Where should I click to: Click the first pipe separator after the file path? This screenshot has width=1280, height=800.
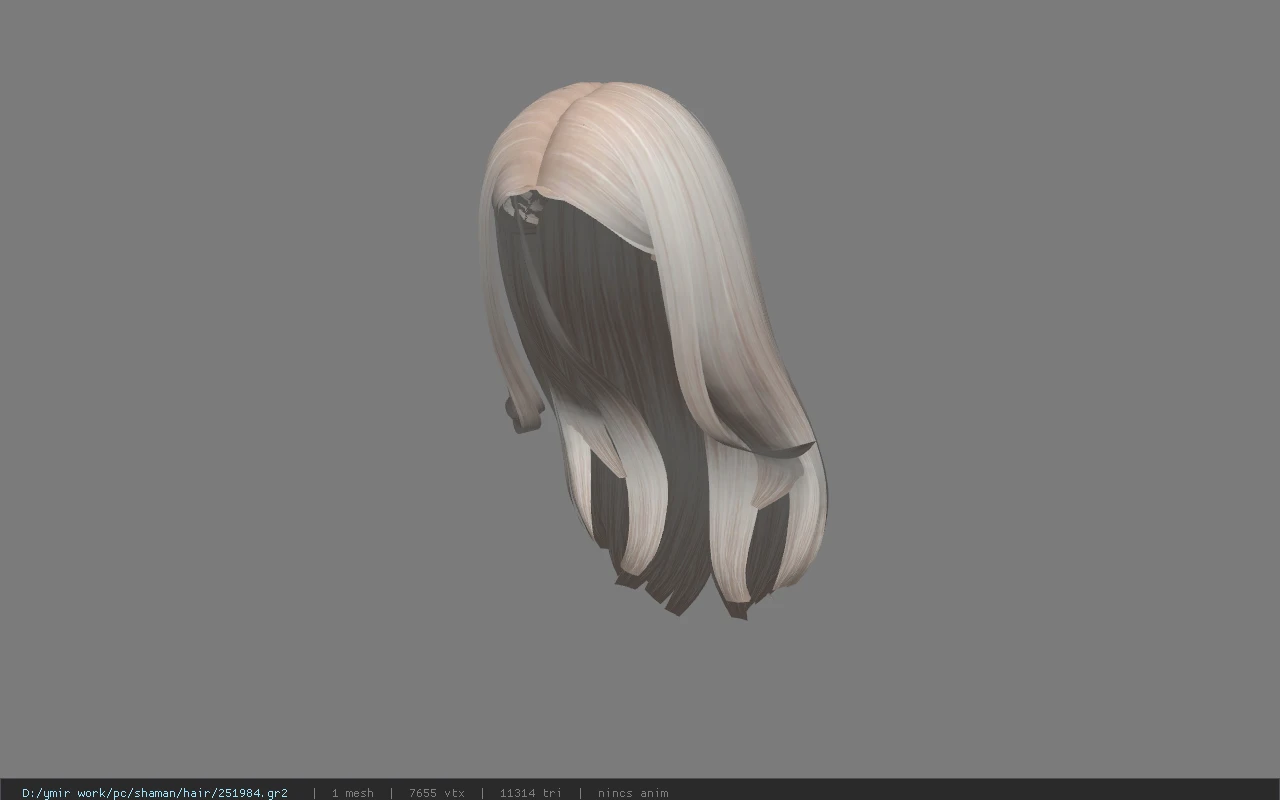click(314, 793)
